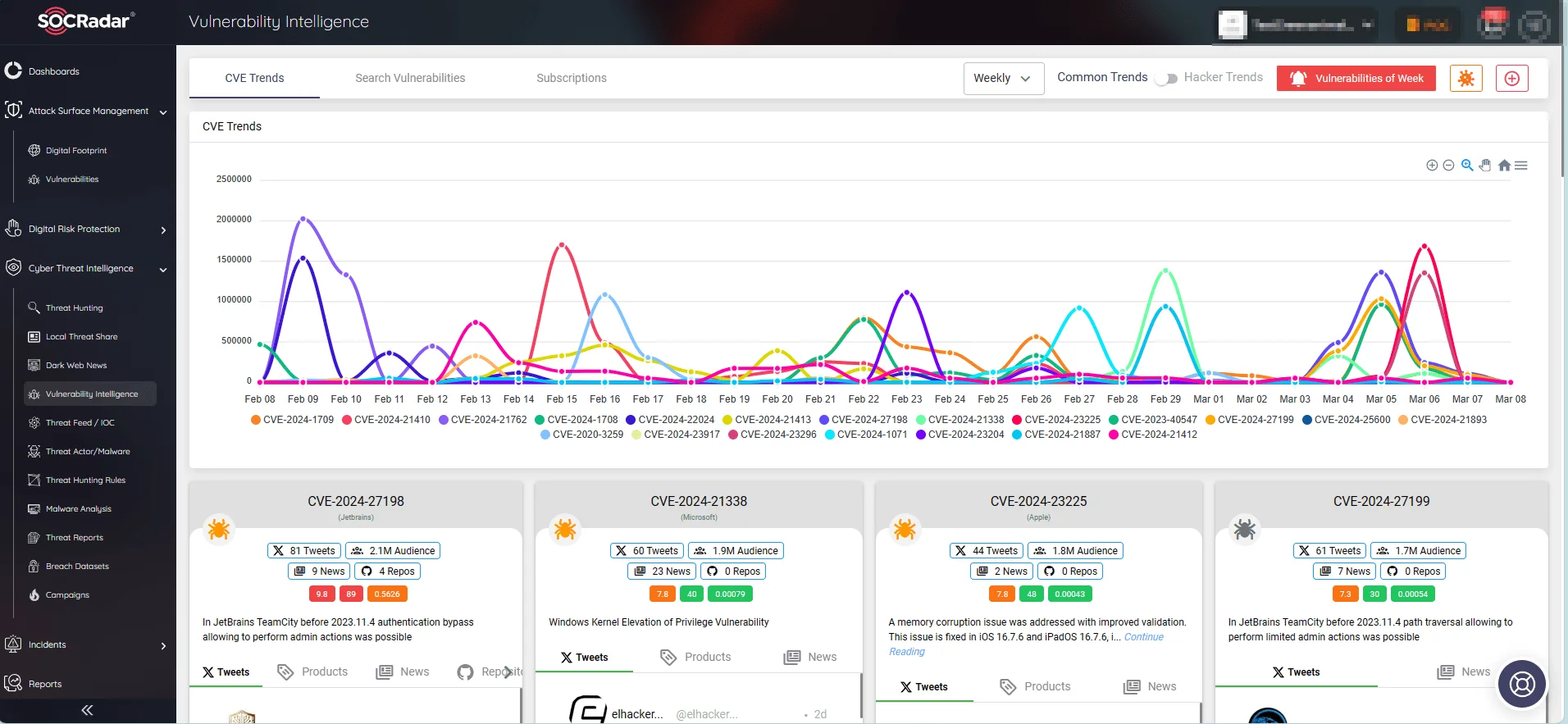Click chart zoom out minus icon

(x=1448, y=166)
